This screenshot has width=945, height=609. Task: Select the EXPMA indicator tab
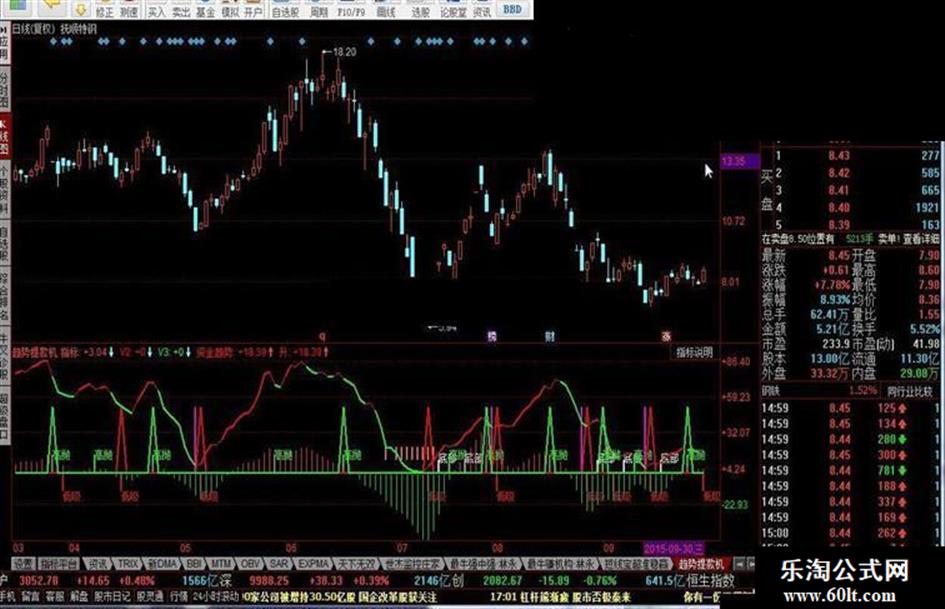[313, 564]
